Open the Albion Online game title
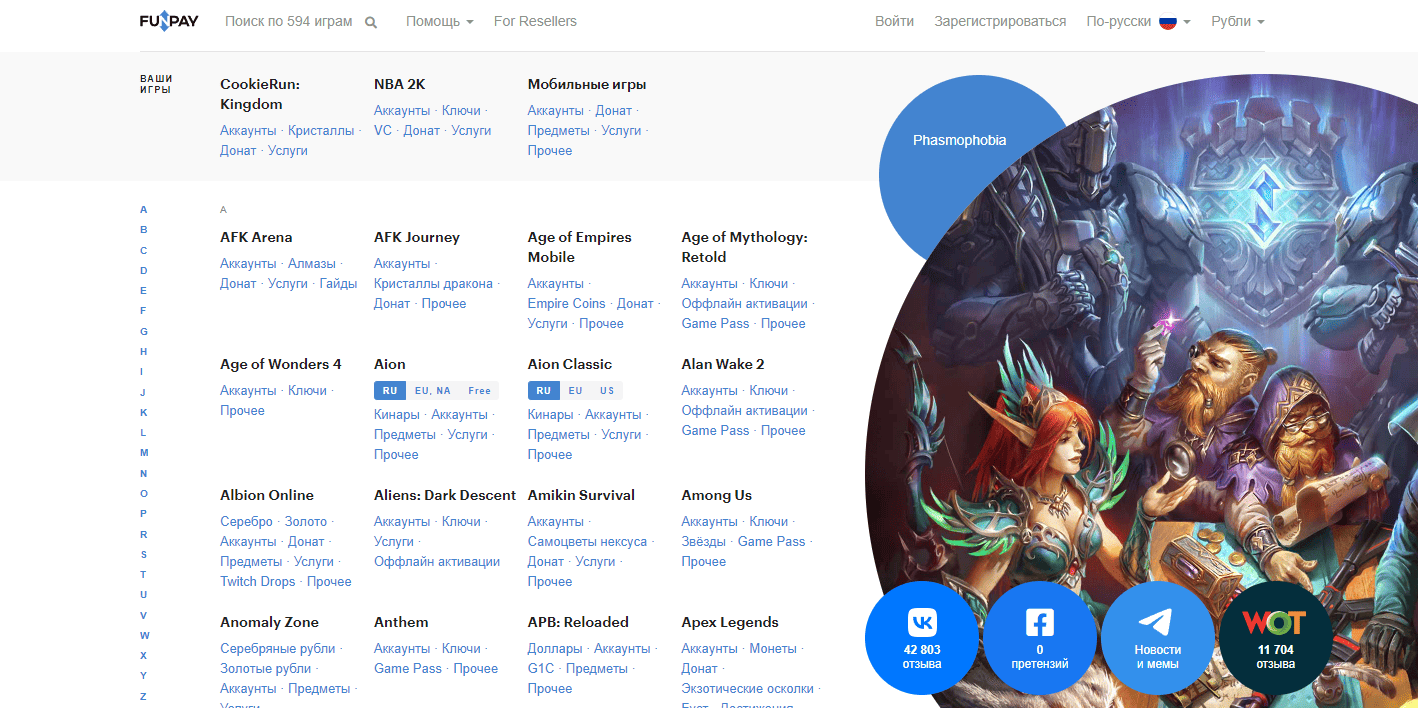This screenshot has width=1418, height=708. click(267, 495)
